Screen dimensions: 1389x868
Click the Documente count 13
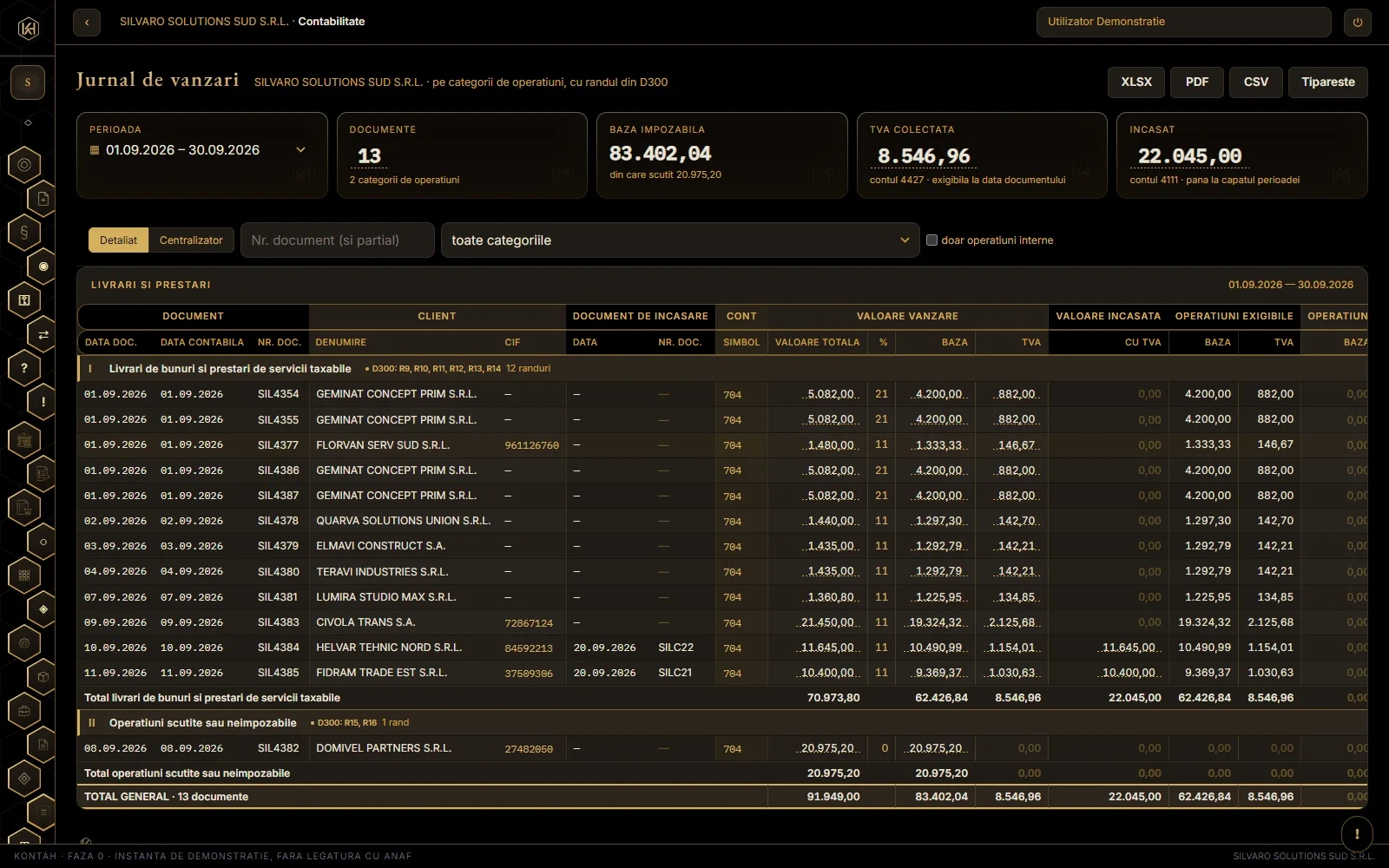[x=370, y=156]
